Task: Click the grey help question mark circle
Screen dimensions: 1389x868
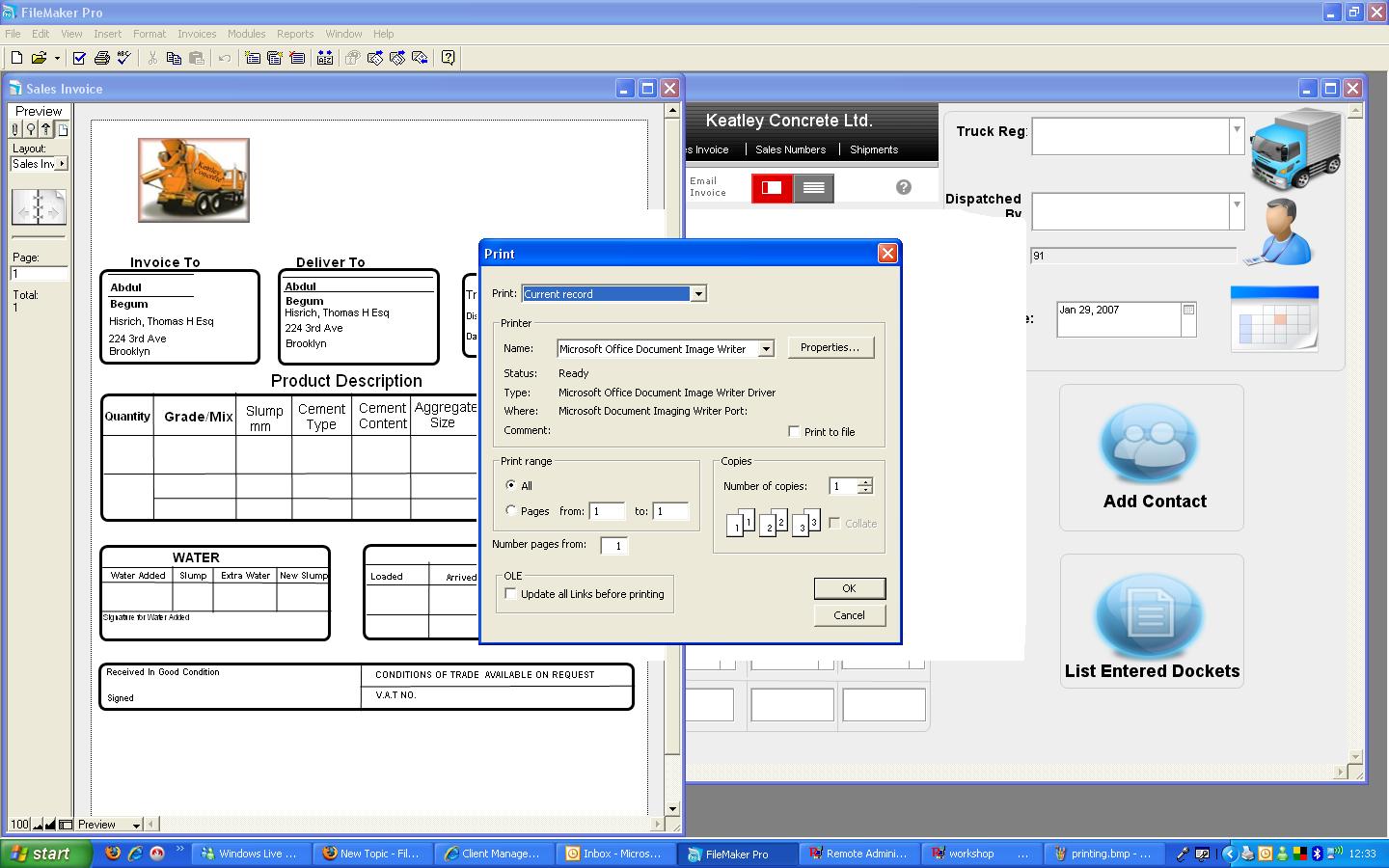Action: (x=903, y=187)
